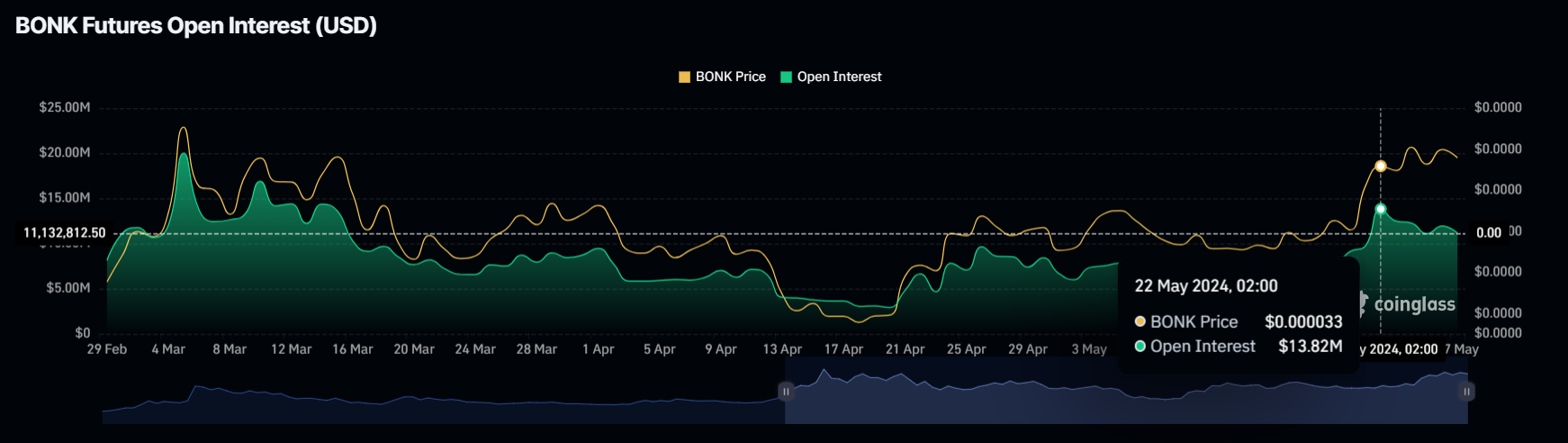The image size is (1568, 443).
Task: Click the $25.00M label on the left axis
Action: pyautogui.click(x=65, y=108)
